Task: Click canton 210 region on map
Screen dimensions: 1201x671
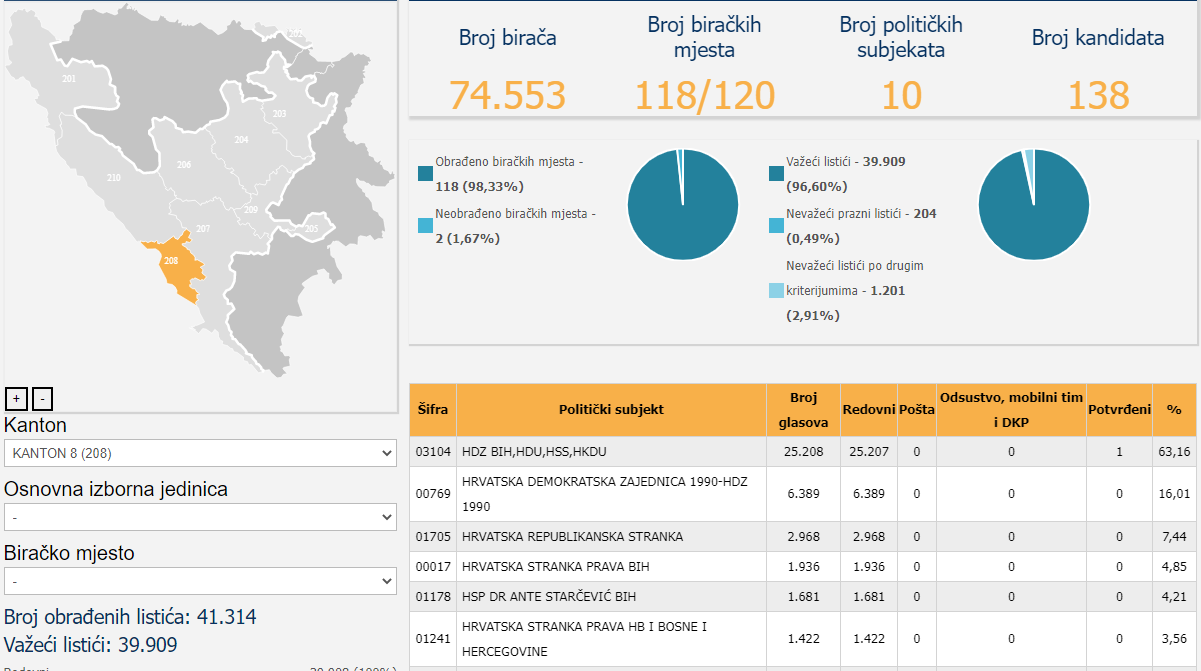Action: (x=112, y=180)
